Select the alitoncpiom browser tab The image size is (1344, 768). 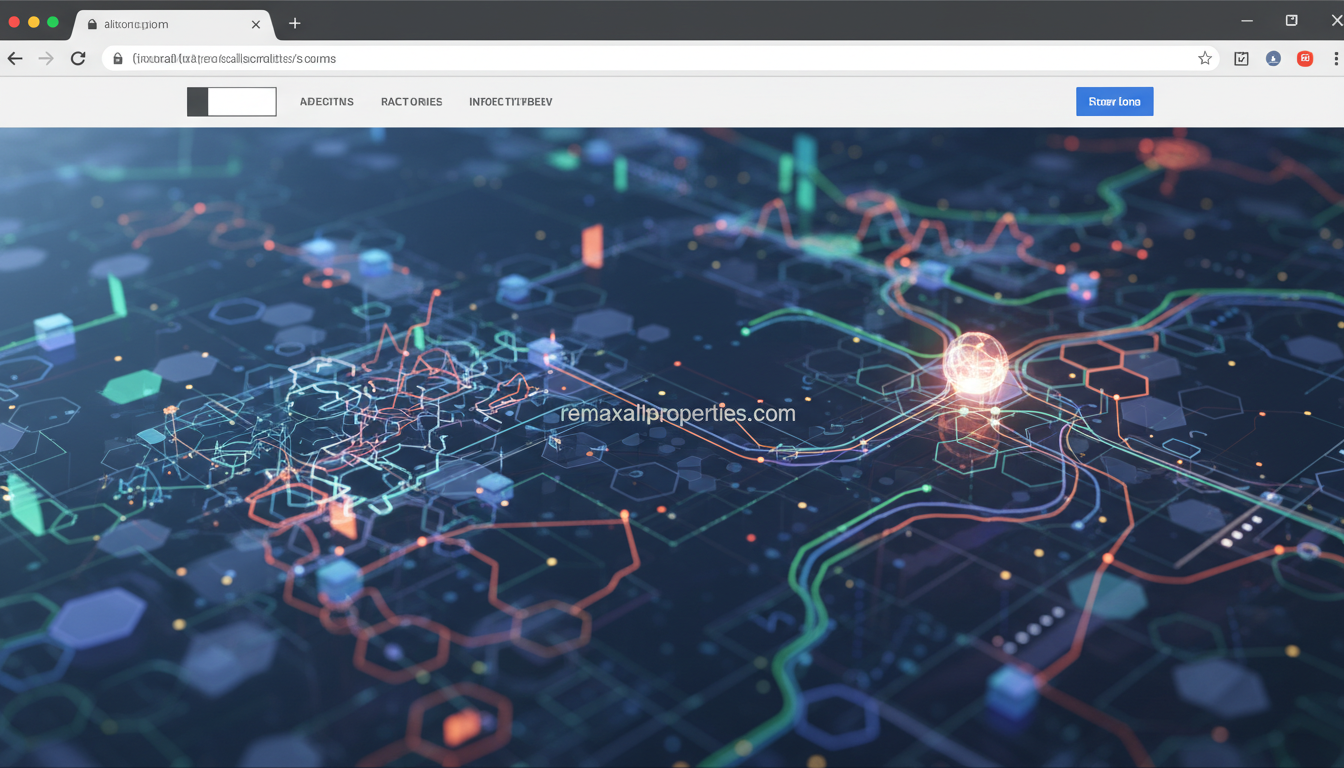pyautogui.click(x=172, y=23)
